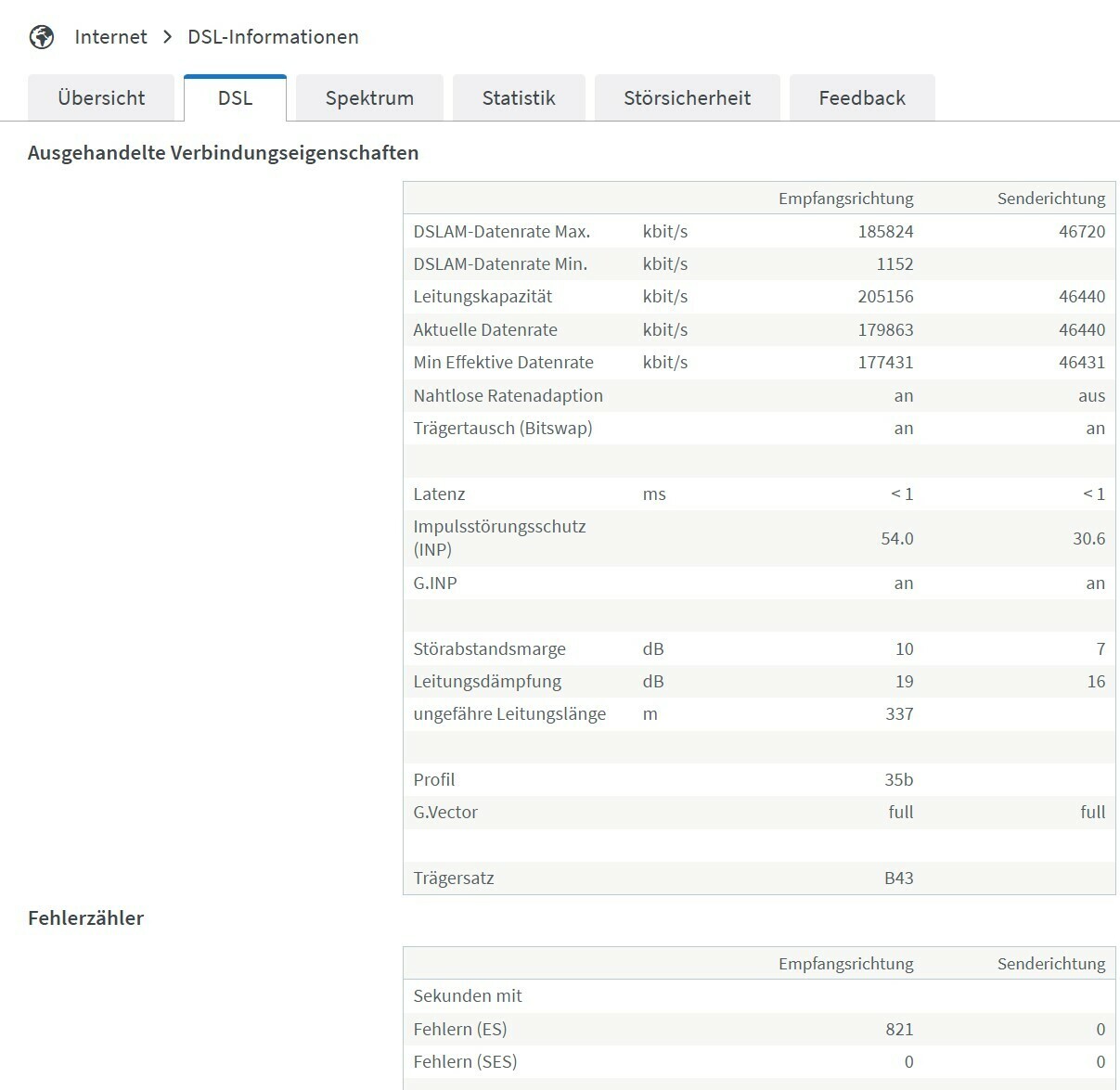Select value 185824 in Empfangsrichtung

pyautogui.click(x=885, y=232)
